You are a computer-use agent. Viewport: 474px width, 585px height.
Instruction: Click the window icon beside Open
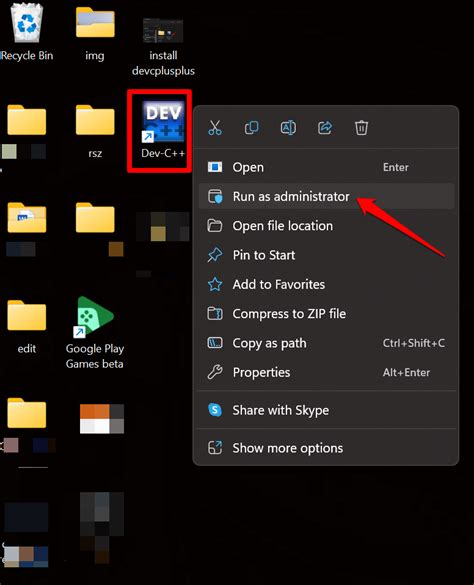click(x=215, y=167)
